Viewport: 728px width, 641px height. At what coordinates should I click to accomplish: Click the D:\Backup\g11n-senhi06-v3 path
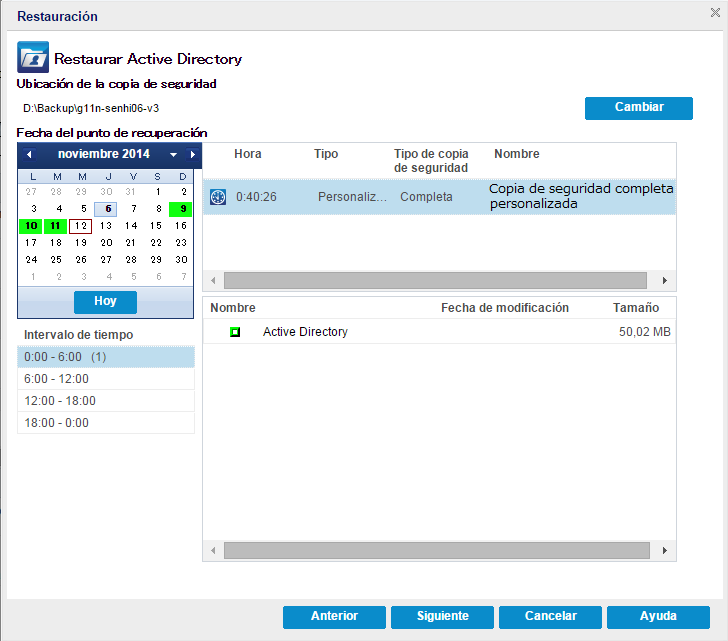pos(91,109)
